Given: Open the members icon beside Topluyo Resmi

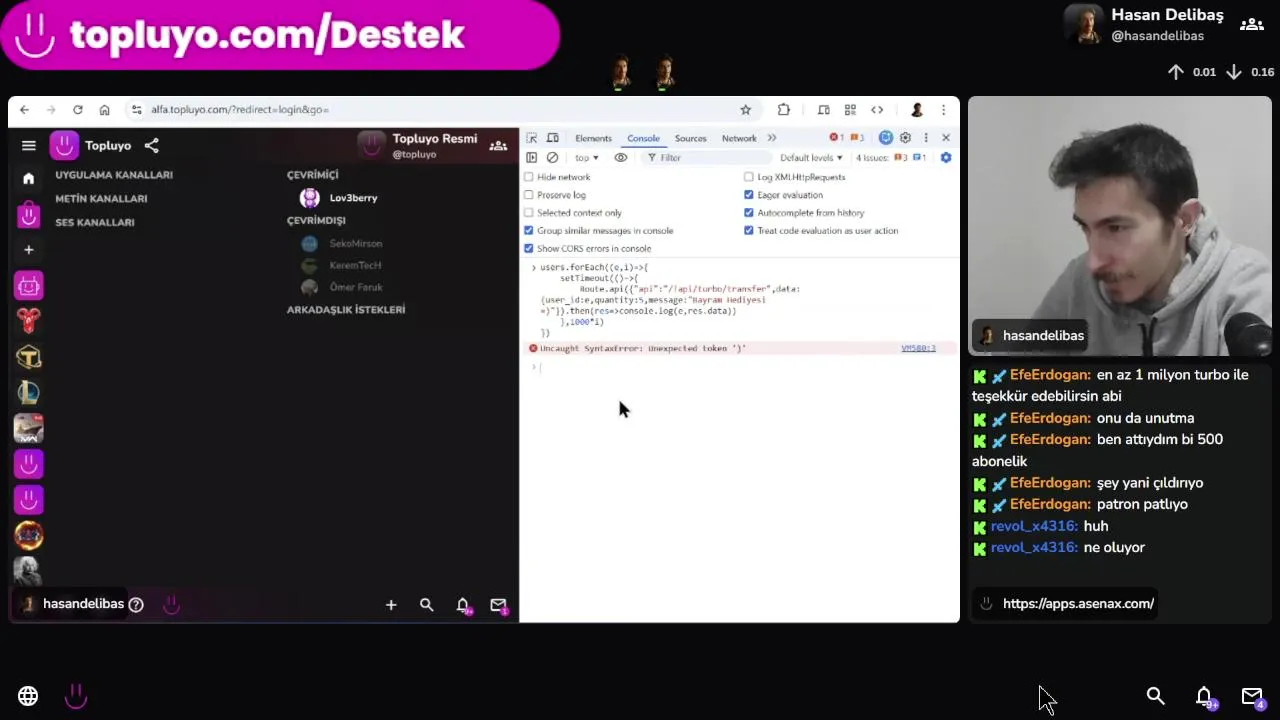Looking at the screenshot, I should pos(497,146).
